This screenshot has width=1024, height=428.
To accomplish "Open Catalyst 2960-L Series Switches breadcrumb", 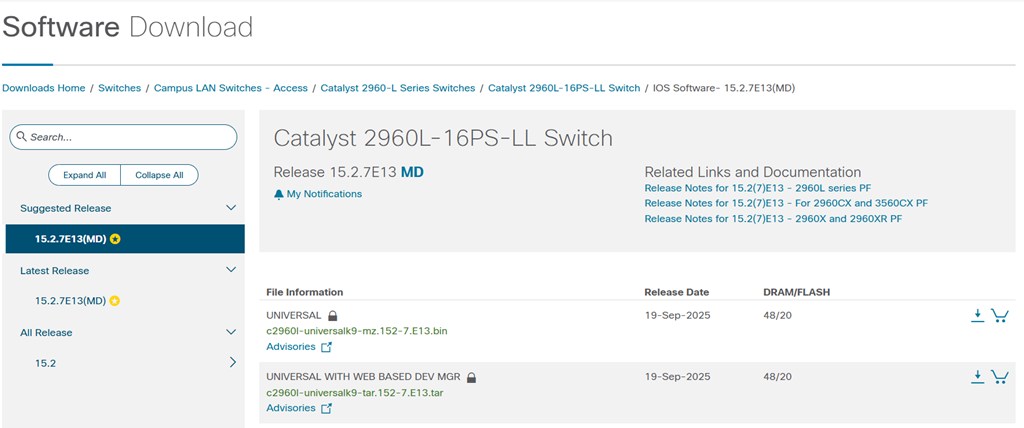I will [397, 88].
